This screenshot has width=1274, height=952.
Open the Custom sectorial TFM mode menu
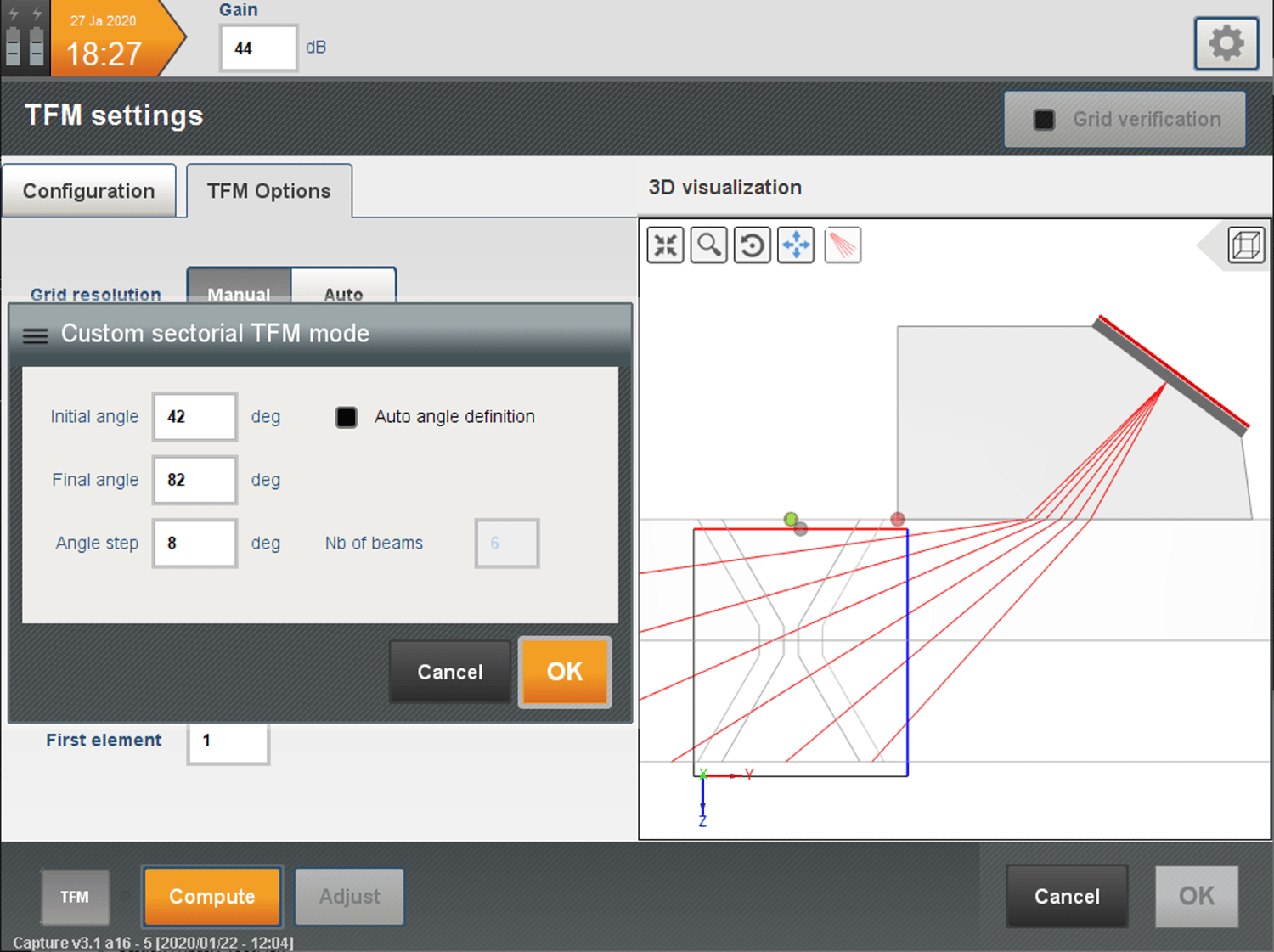35,335
